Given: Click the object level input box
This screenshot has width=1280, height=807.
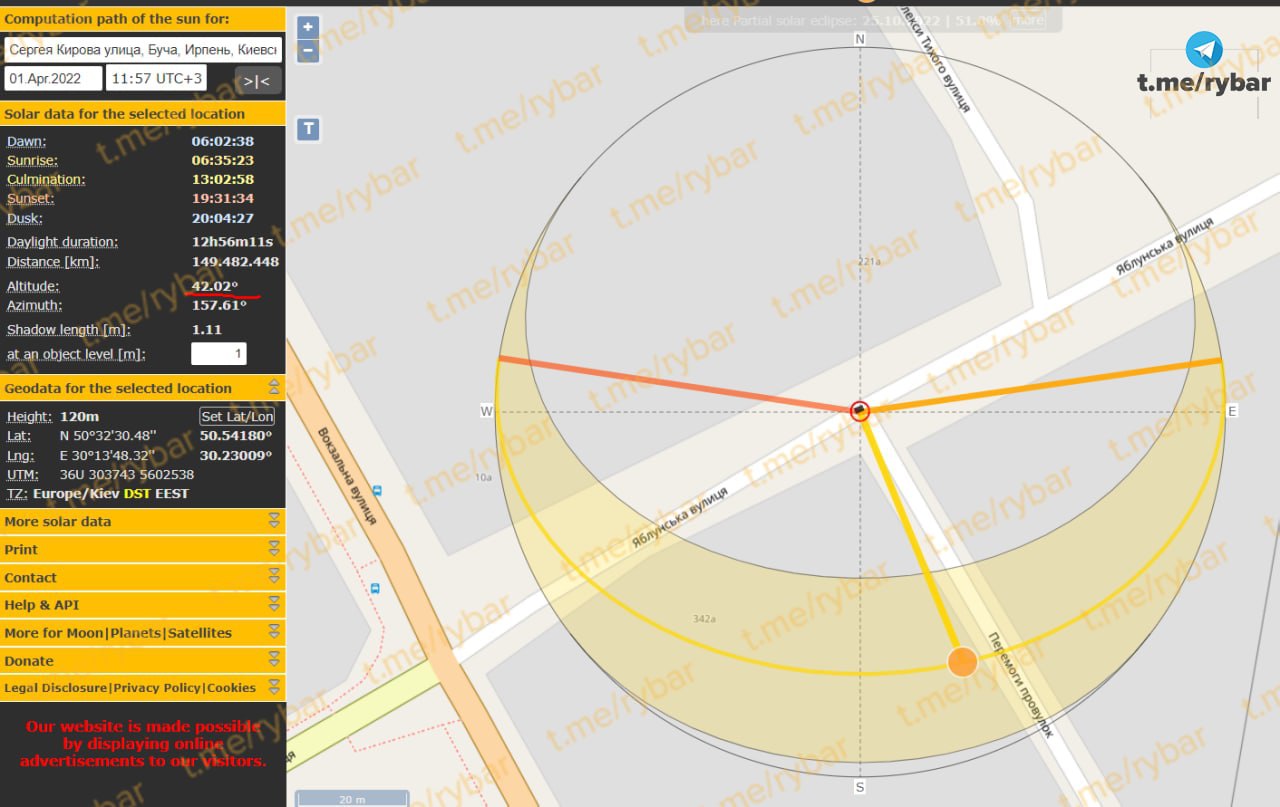Looking at the screenshot, I should click(x=218, y=354).
